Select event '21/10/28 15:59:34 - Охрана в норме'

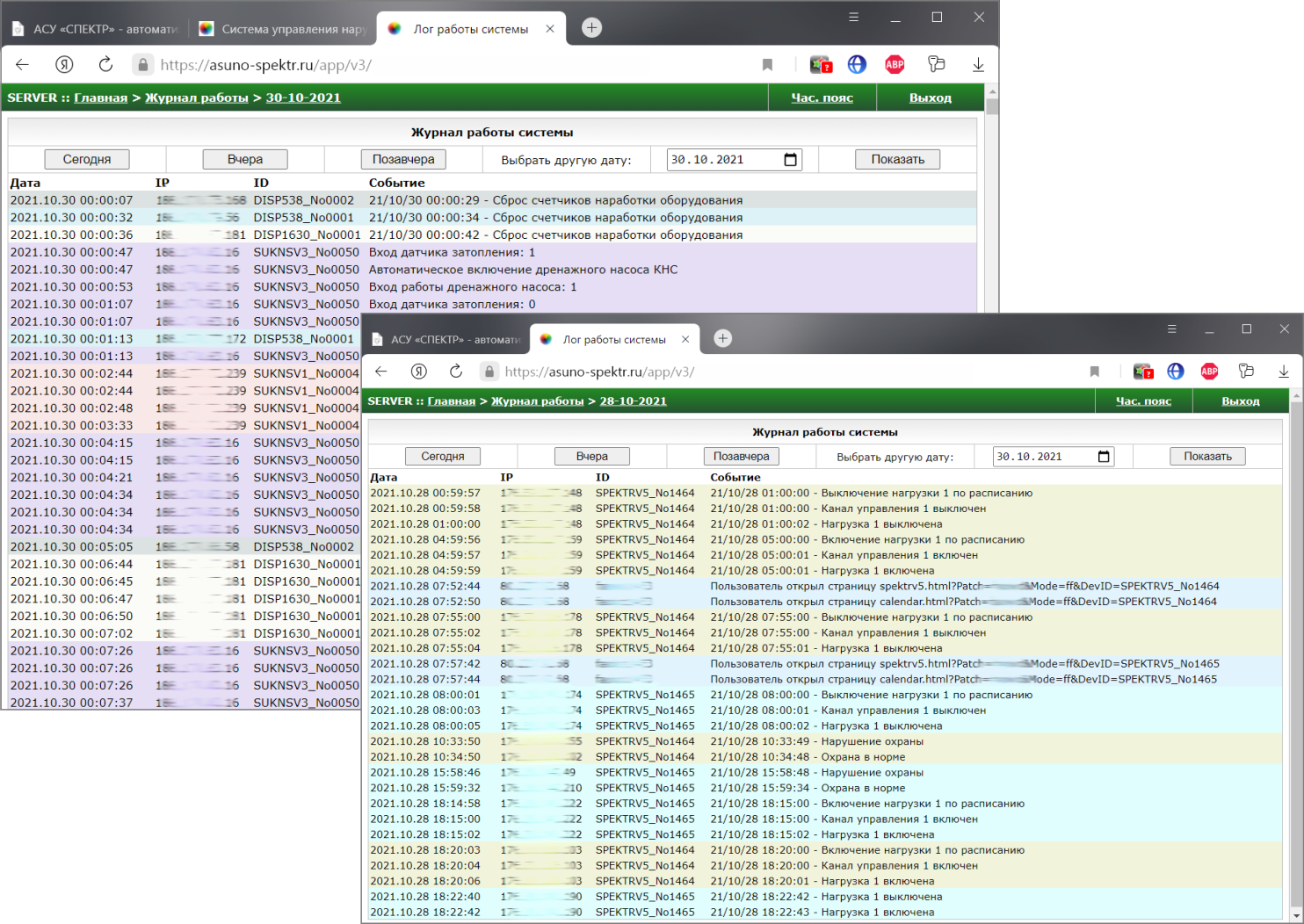coord(808,788)
